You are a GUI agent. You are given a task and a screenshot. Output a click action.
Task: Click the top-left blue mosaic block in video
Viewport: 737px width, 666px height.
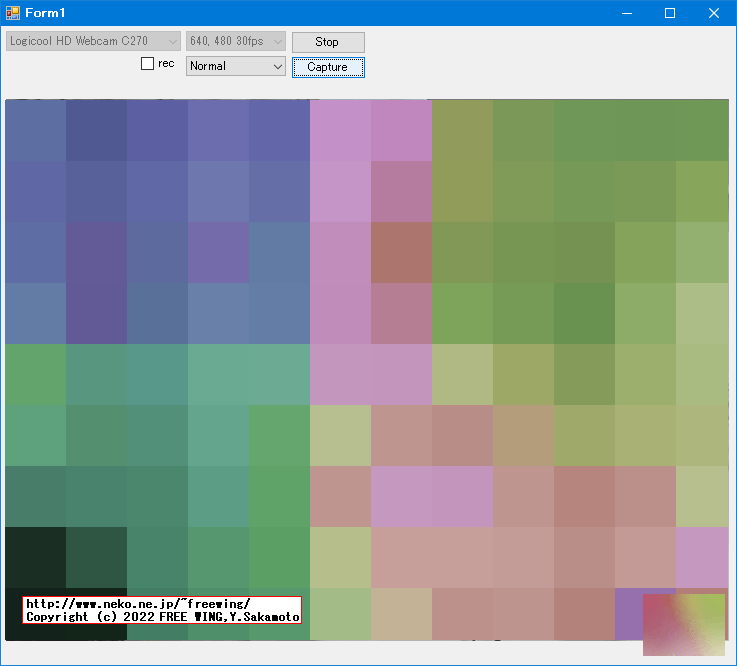pos(35,130)
